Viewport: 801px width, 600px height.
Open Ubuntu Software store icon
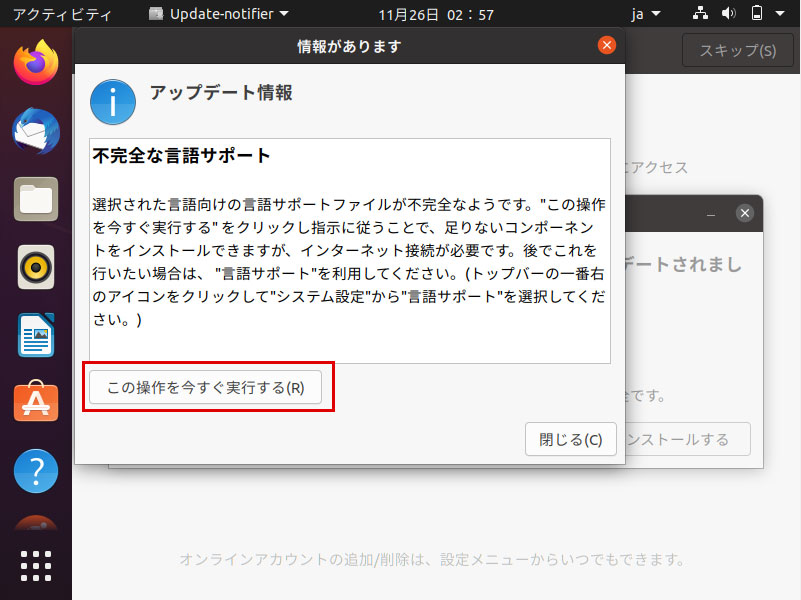tap(36, 401)
